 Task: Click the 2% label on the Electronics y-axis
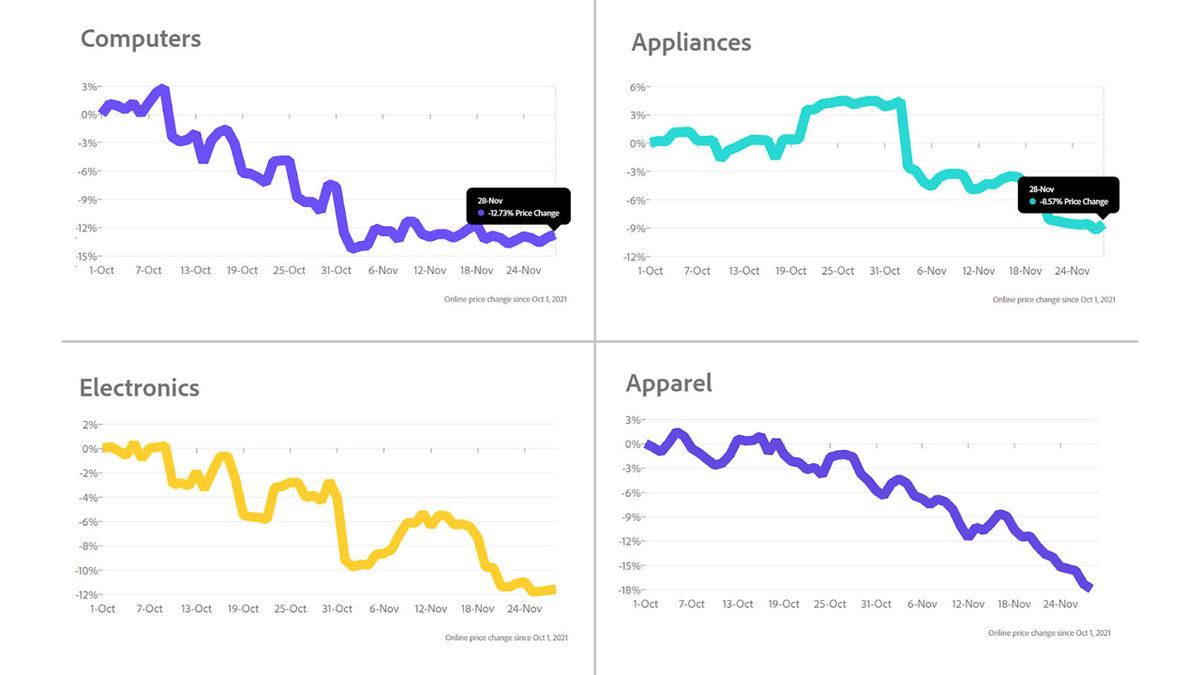[x=88, y=425]
